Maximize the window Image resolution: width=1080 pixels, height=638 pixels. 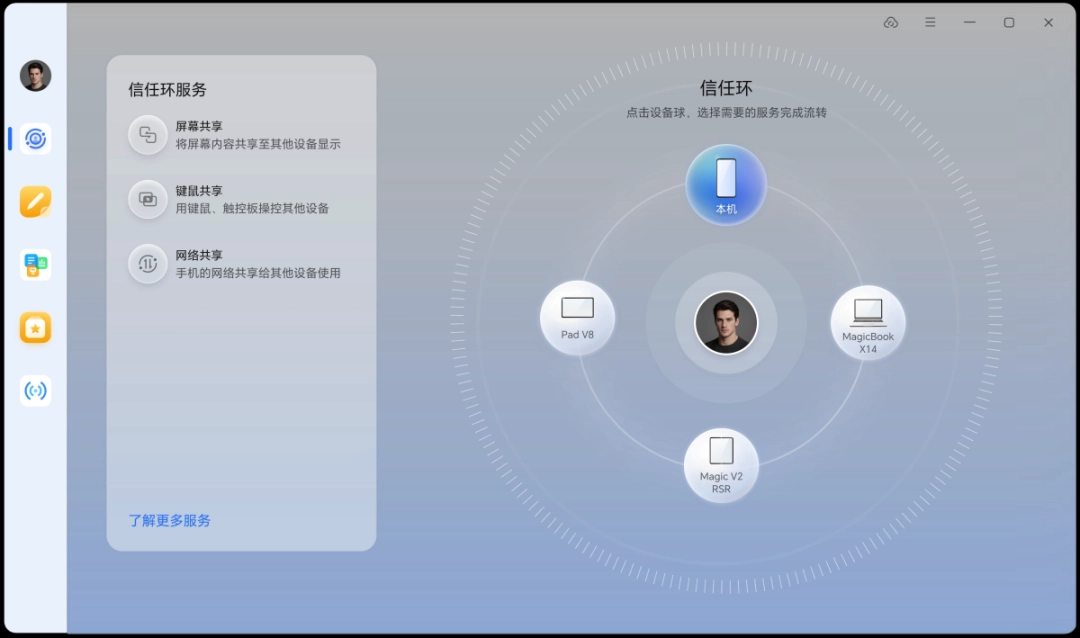pos(1009,23)
